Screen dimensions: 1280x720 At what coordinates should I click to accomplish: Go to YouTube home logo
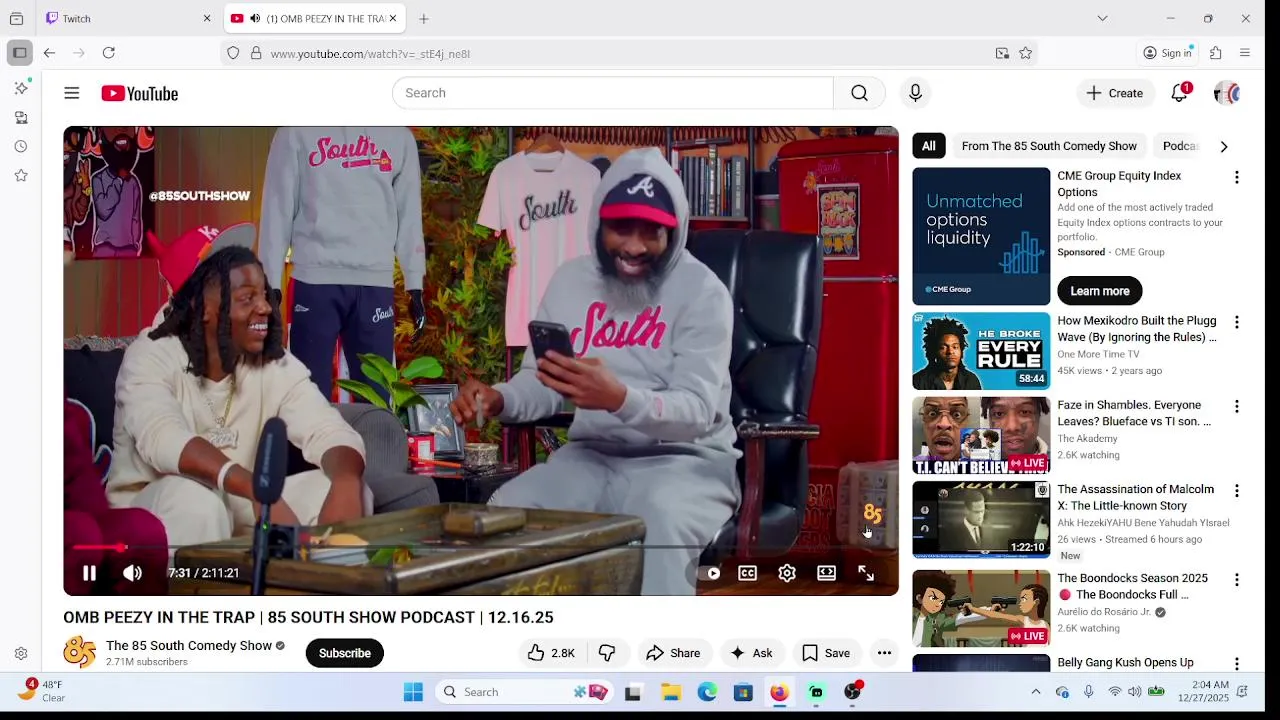coord(140,93)
